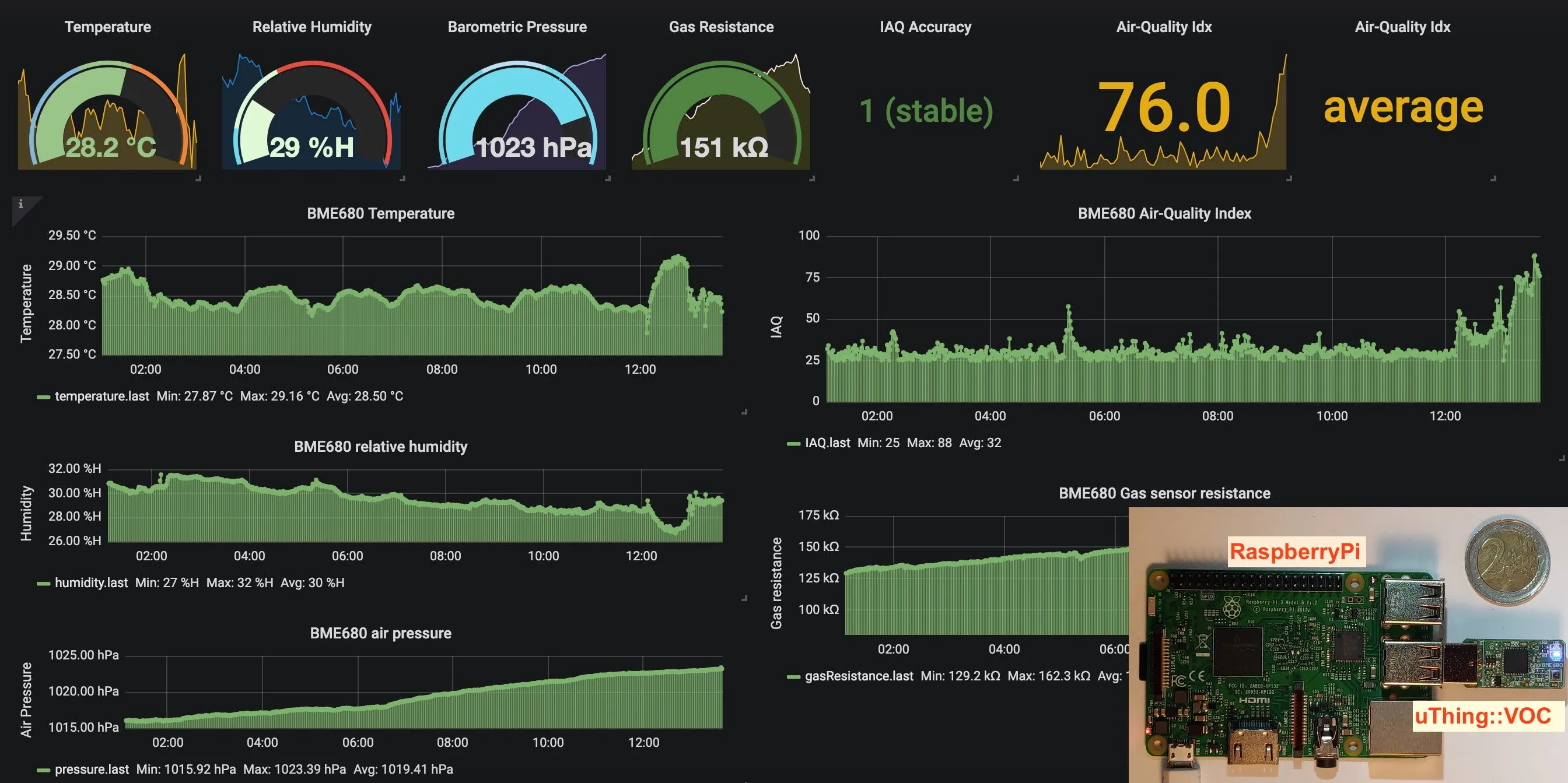Click the info icon on BME680 Temperature panel
The width and height of the screenshot is (1568, 783).
pyautogui.click(x=20, y=205)
